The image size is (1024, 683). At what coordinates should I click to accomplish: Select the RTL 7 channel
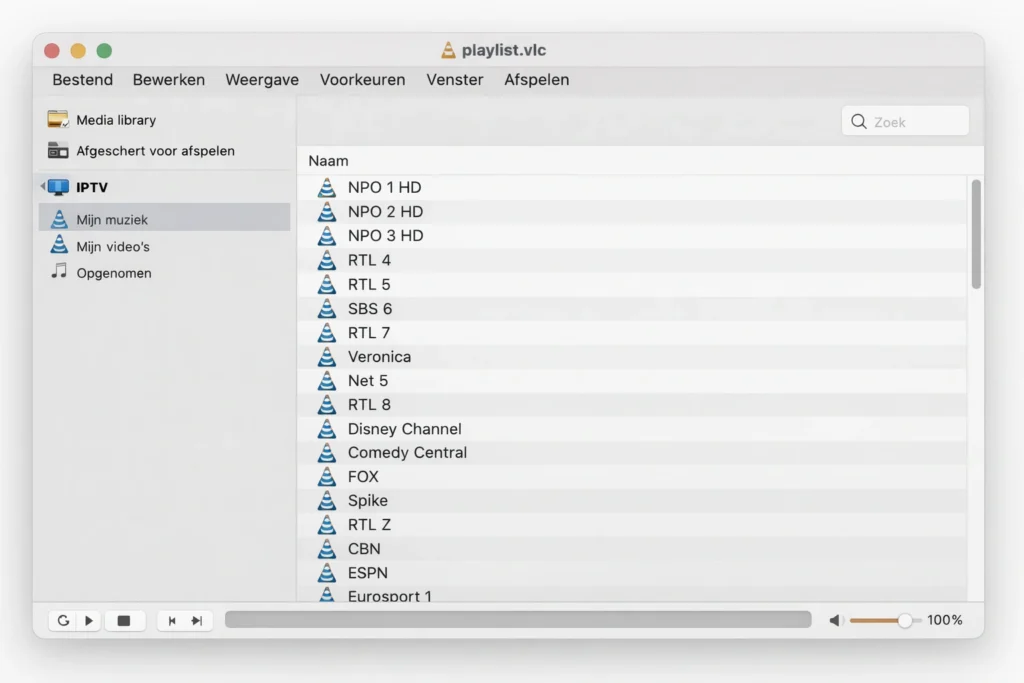(632, 332)
